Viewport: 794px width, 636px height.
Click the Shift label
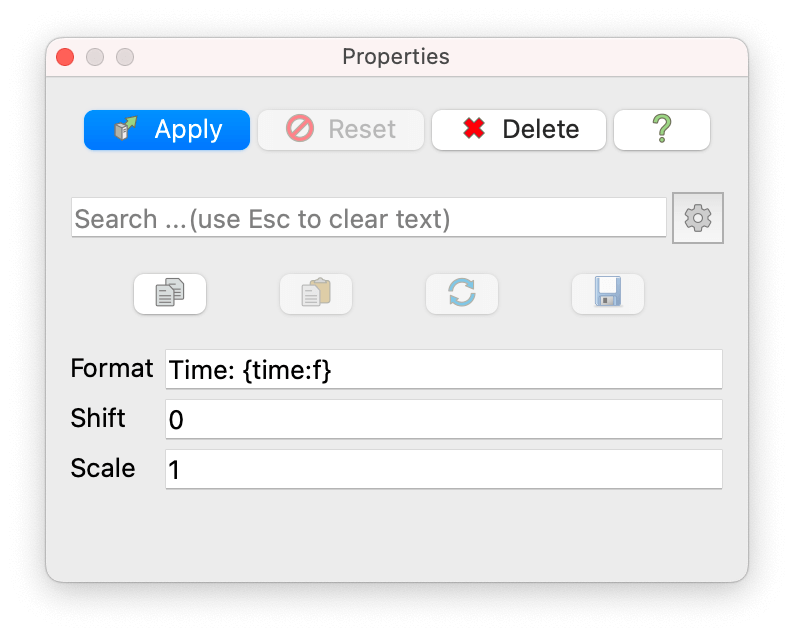tap(98, 418)
